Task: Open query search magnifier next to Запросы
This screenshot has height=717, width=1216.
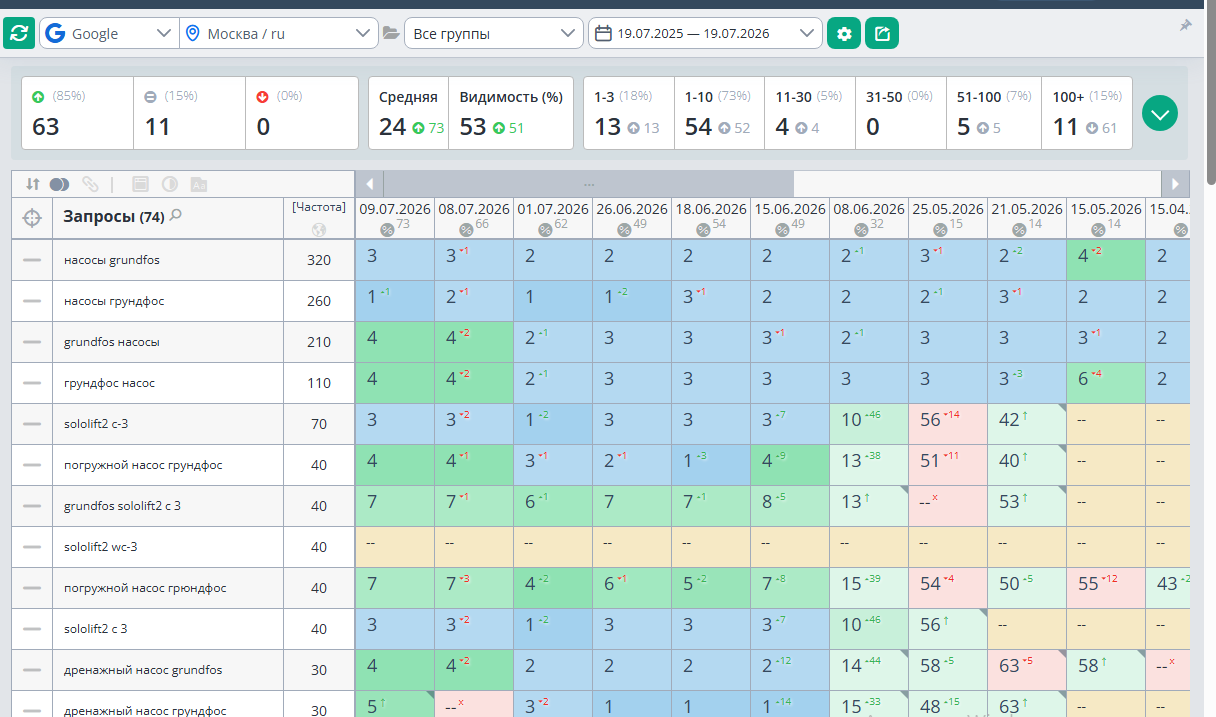Action: click(176, 215)
